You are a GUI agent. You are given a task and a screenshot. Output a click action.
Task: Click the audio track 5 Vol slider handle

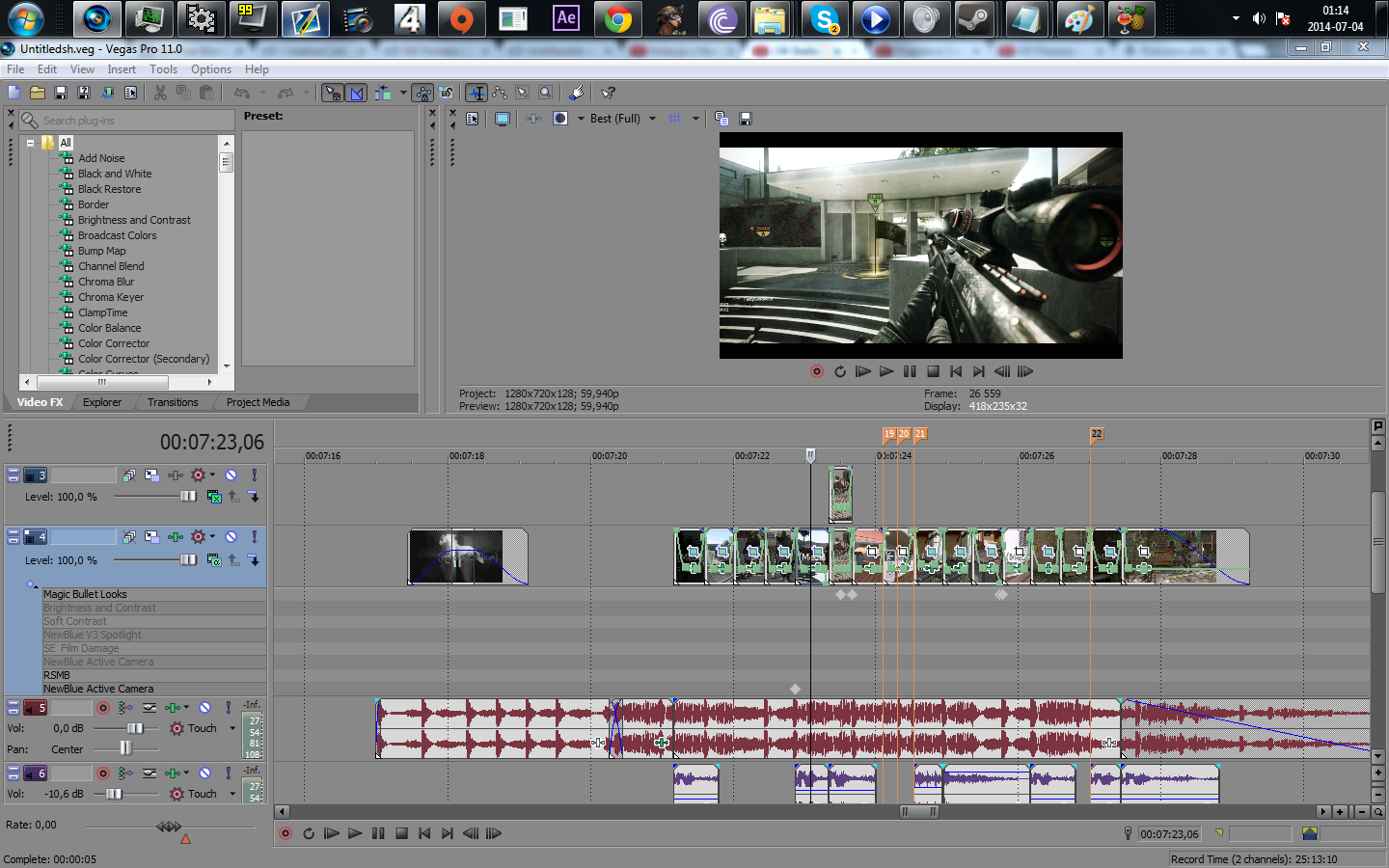pyautogui.click(x=136, y=728)
